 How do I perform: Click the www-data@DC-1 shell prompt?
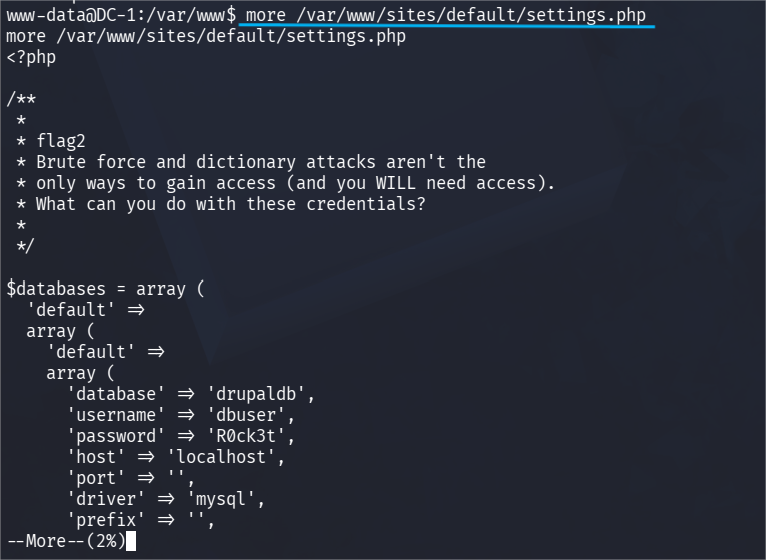[121, 15]
